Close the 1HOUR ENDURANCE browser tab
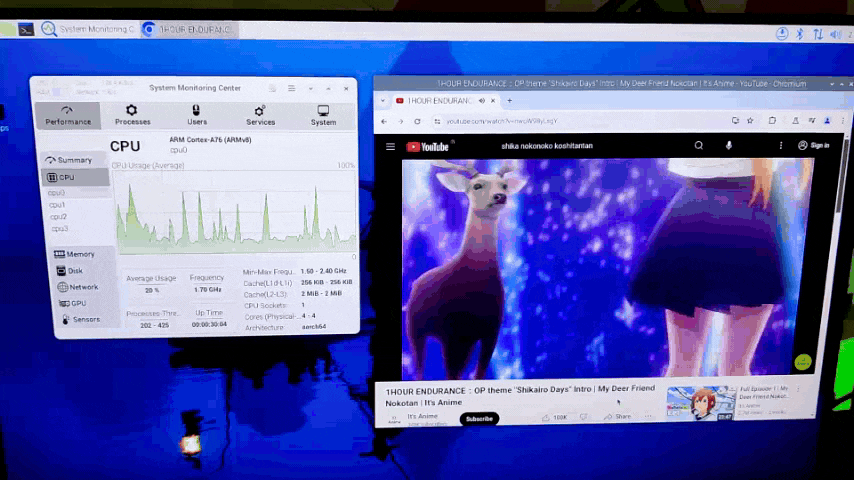 tap(493, 101)
